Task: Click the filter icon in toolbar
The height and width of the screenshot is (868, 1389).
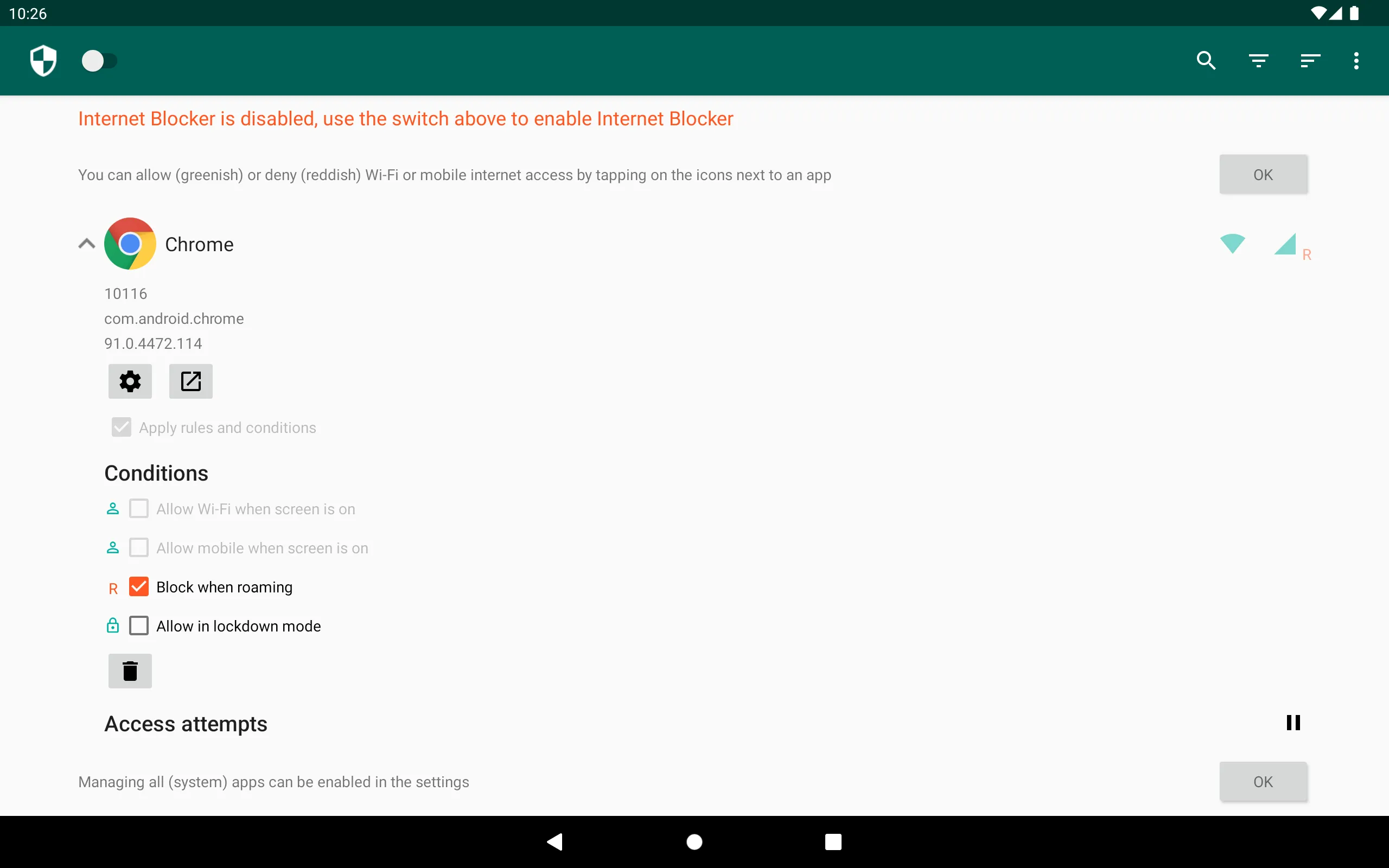Action: pyautogui.click(x=1258, y=61)
